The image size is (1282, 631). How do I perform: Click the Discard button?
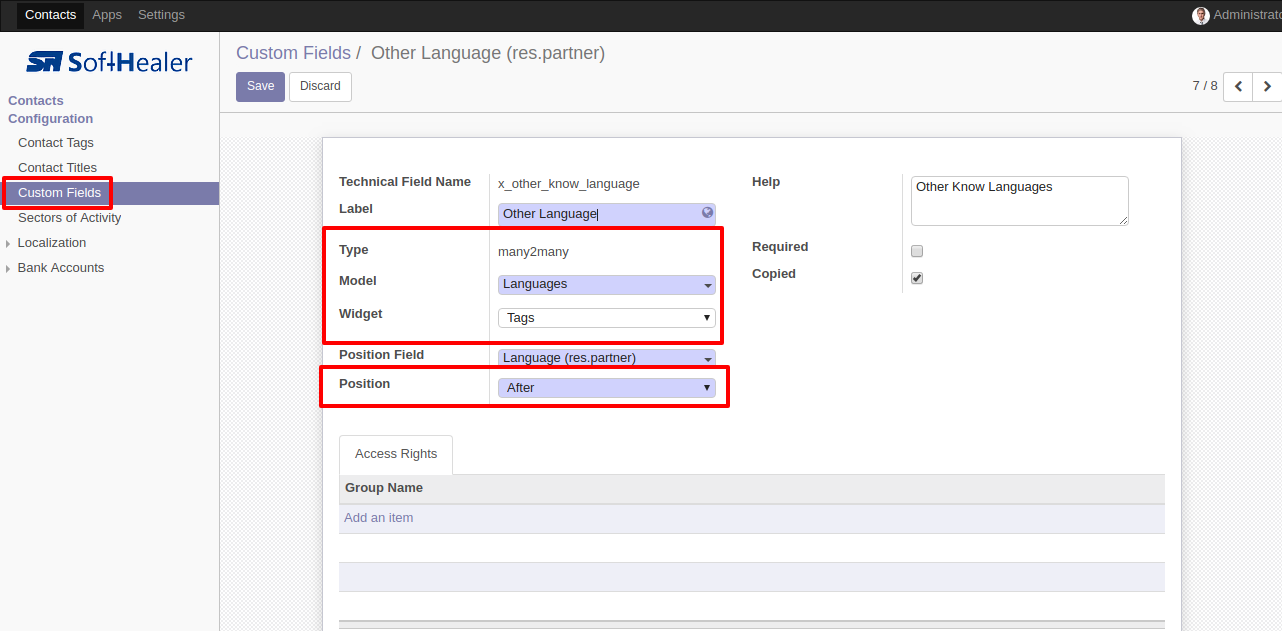click(x=320, y=87)
